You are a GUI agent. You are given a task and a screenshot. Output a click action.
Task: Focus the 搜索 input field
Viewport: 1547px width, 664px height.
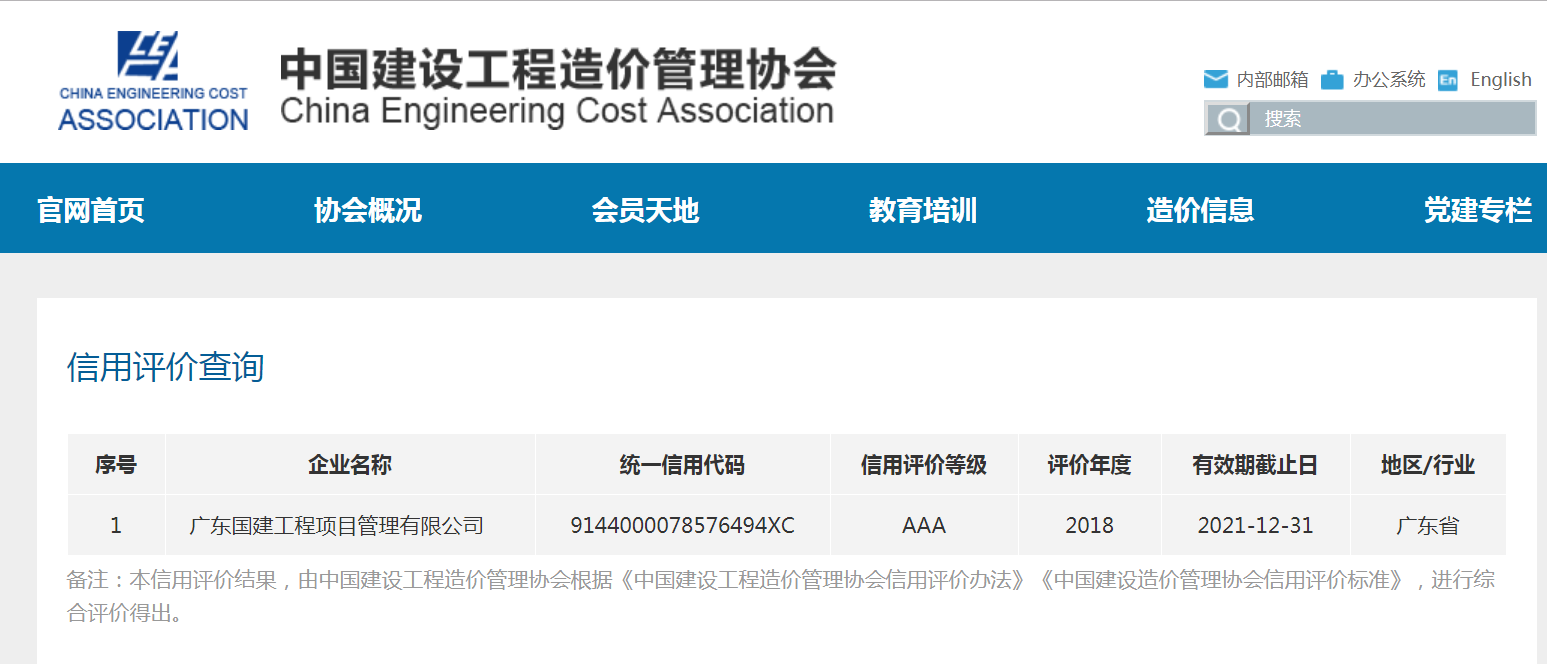pyautogui.click(x=1392, y=119)
